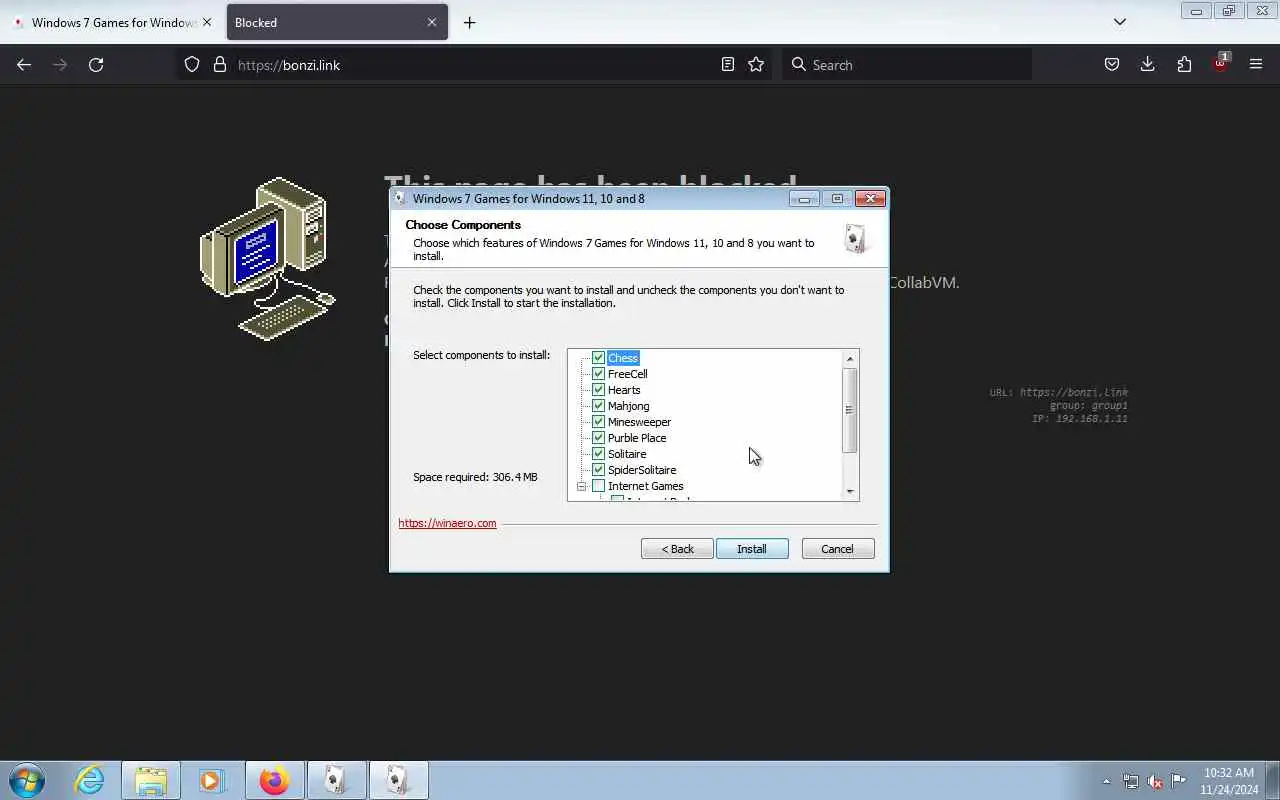
Task: Uncheck the Chess component
Action: pyautogui.click(x=598, y=358)
